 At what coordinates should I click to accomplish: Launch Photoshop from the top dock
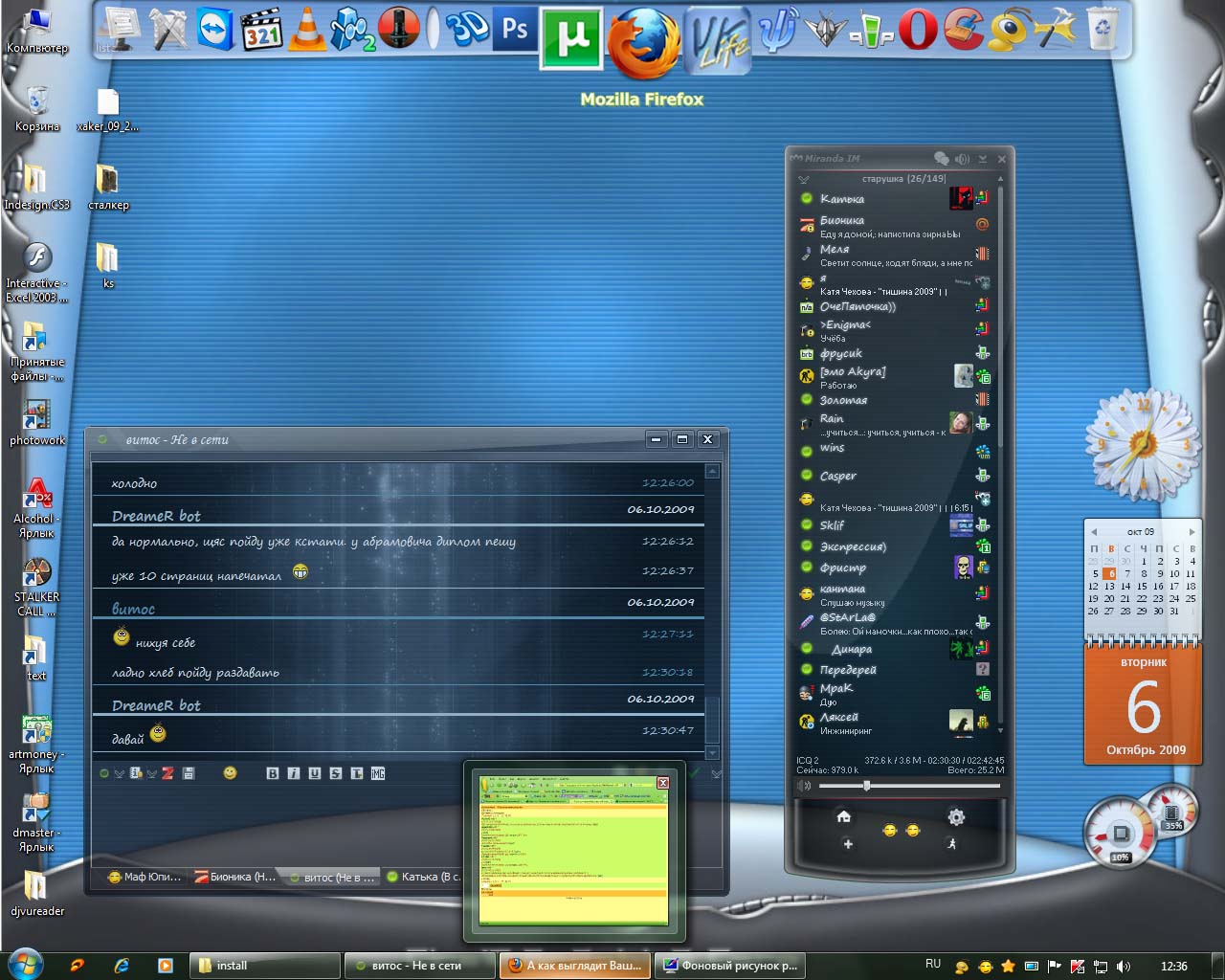click(x=515, y=31)
